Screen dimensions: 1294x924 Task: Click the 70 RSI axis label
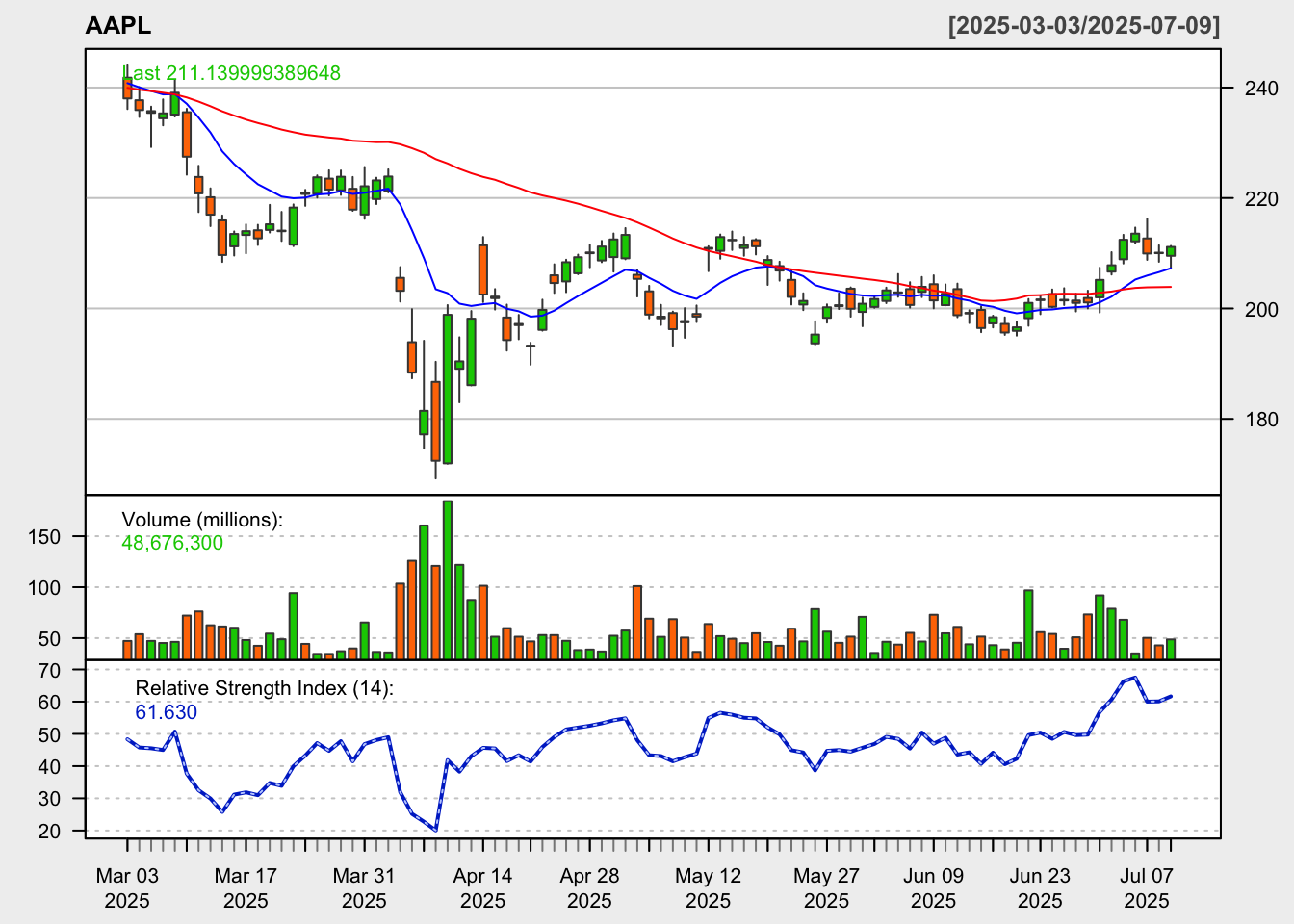(50, 671)
